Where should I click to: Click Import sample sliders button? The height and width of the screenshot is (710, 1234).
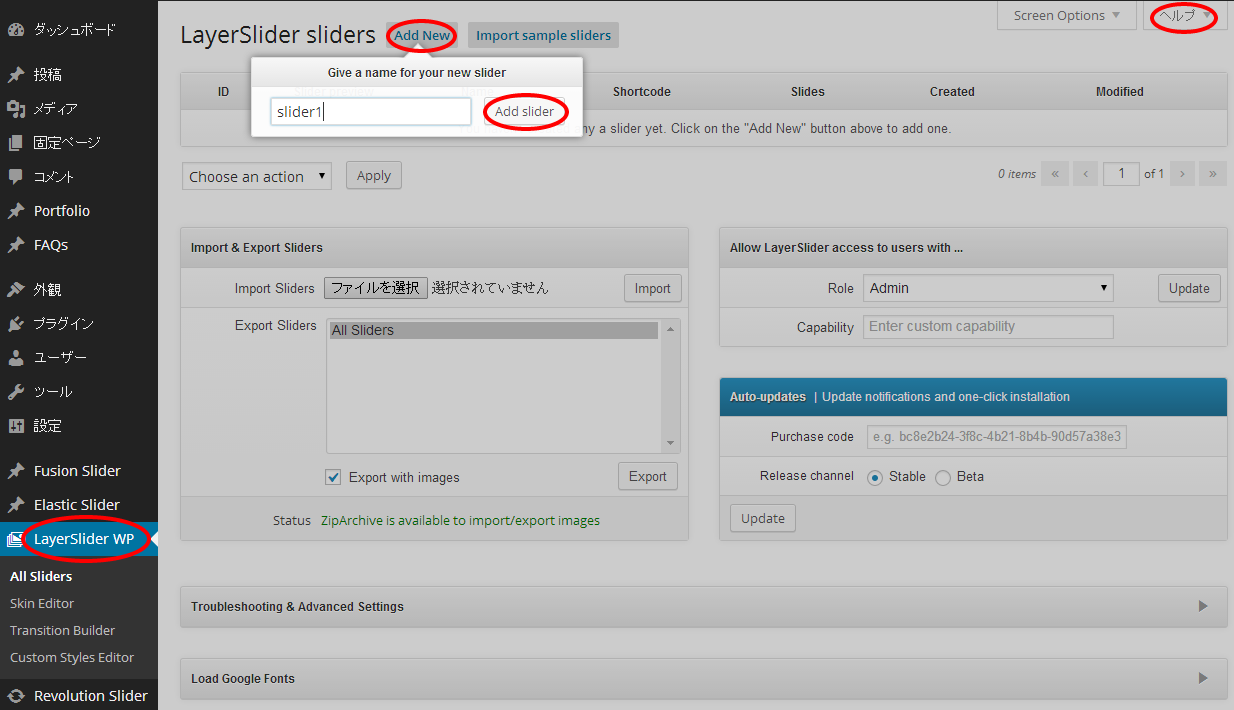[543, 36]
